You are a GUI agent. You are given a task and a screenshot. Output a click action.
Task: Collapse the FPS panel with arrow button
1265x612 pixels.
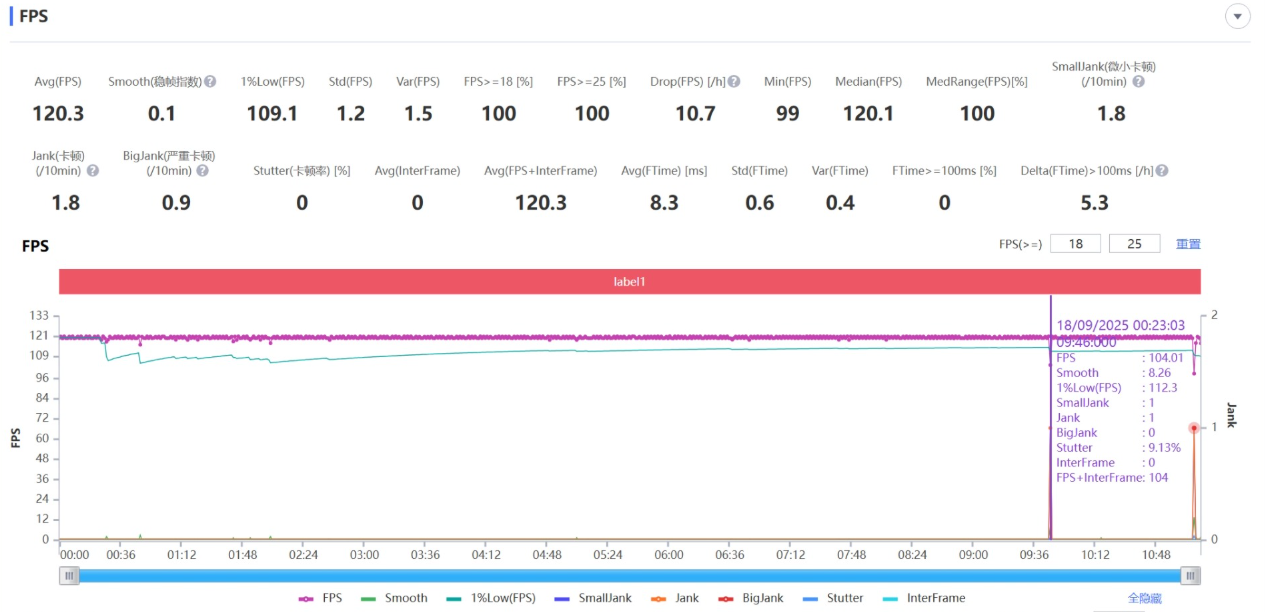[x=1238, y=17]
